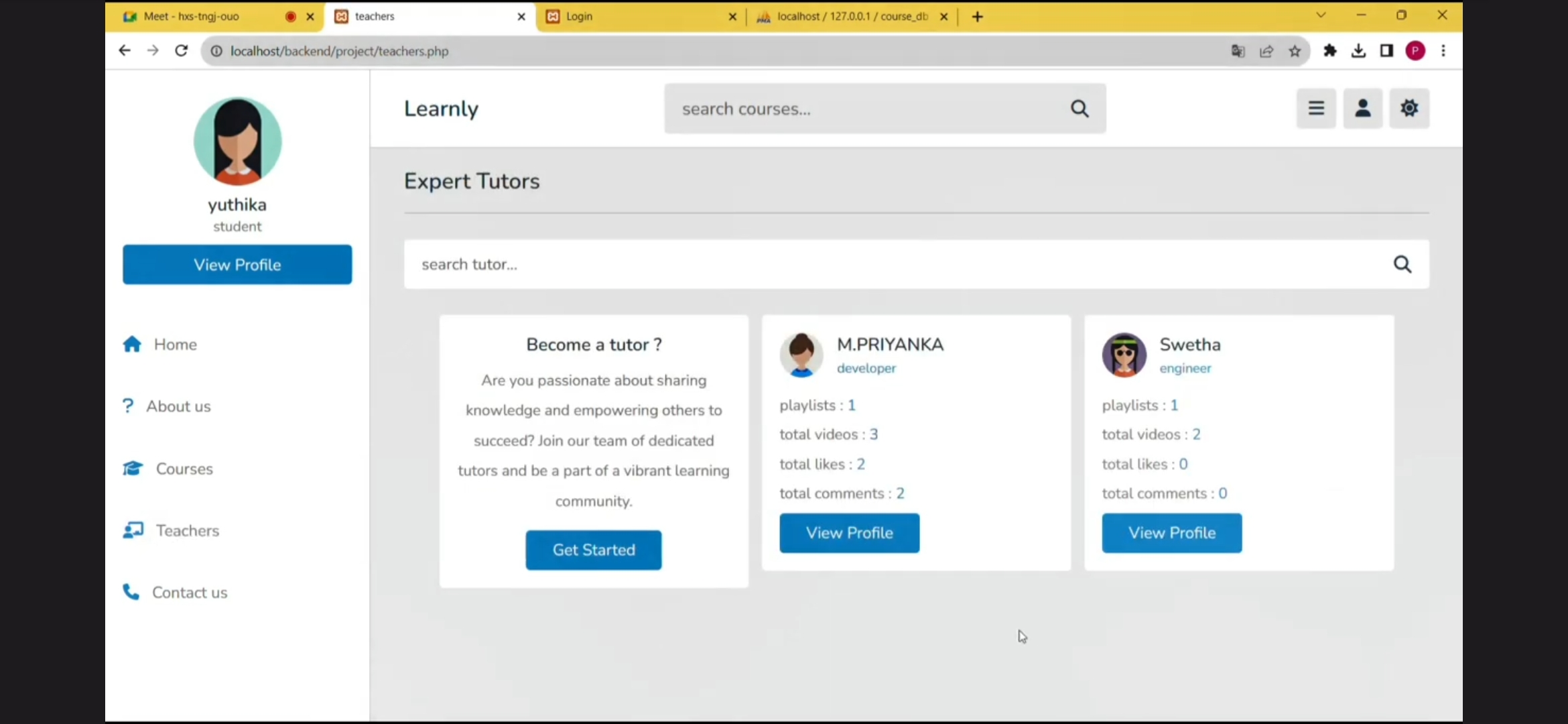Screen dimensions: 1568x724
Task: Toggle the browser side panel icon
Action: (1386, 51)
